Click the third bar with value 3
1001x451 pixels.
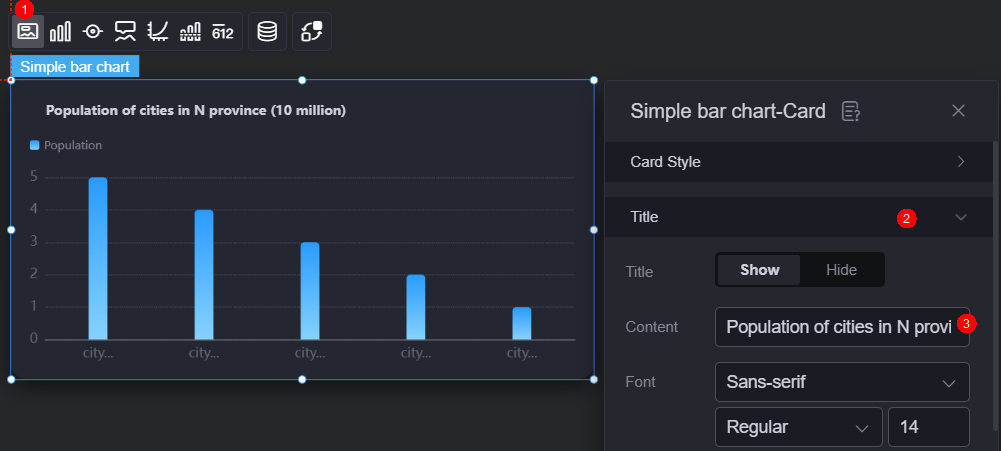(x=310, y=291)
